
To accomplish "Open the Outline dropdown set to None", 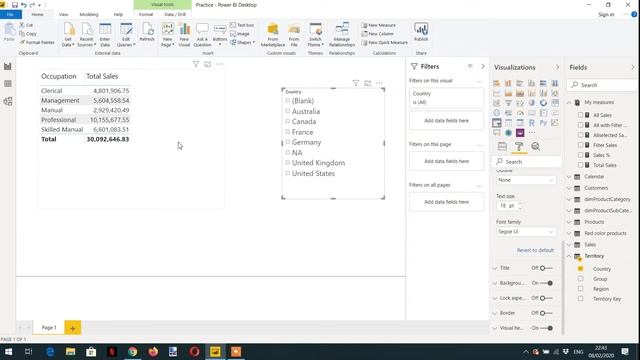I will tap(526, 180).
